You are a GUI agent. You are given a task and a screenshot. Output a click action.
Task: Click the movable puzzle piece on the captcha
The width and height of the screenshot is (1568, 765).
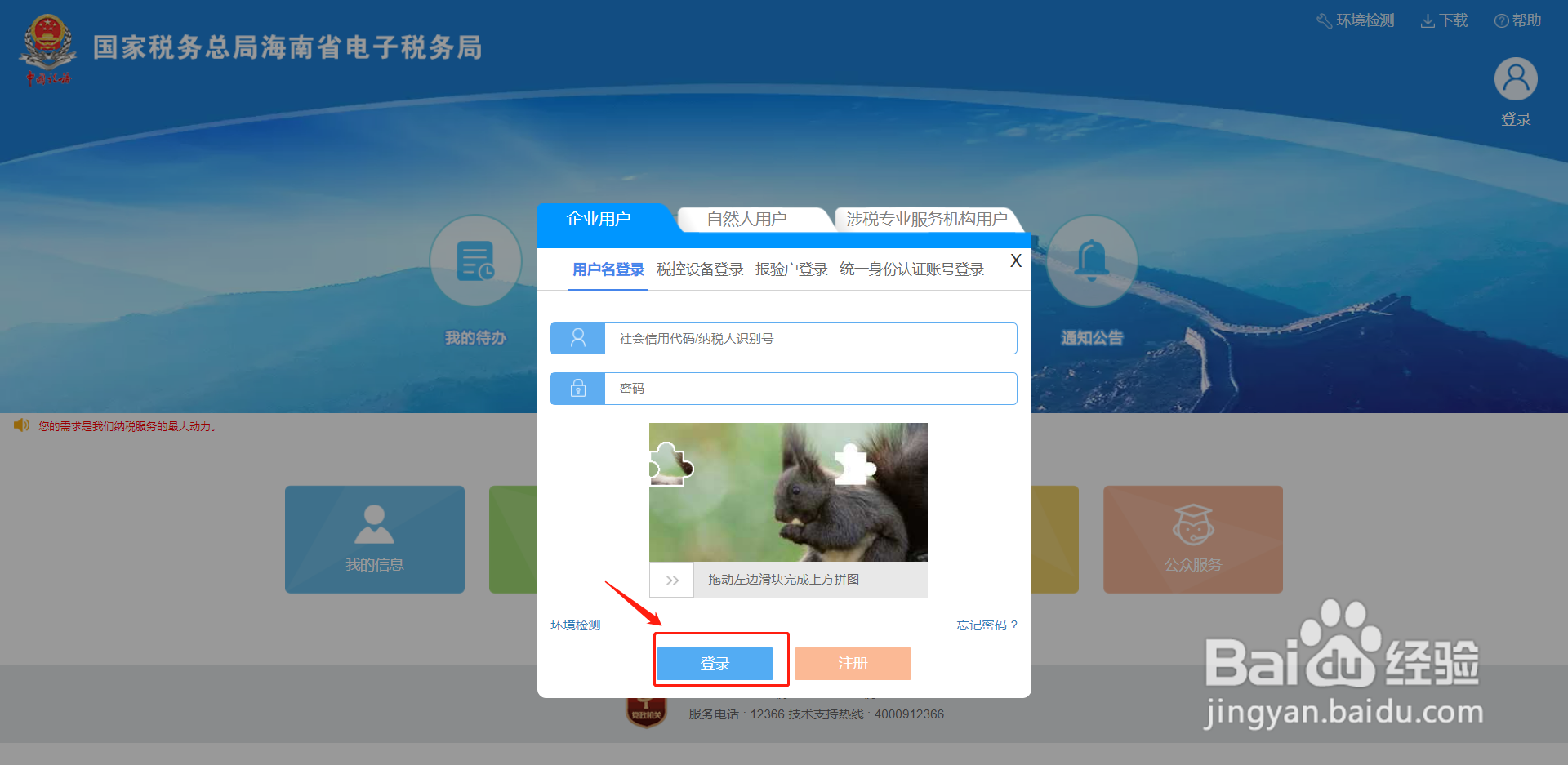tap(670, 465)
